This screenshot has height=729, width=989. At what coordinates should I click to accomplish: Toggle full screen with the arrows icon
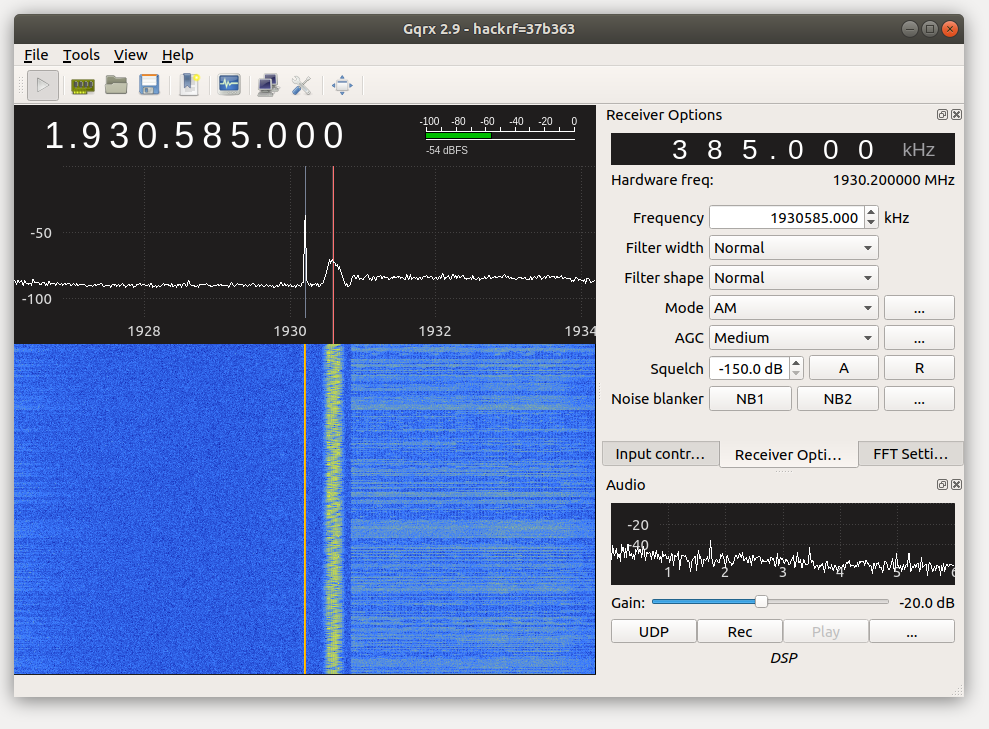tap(342, 86)
